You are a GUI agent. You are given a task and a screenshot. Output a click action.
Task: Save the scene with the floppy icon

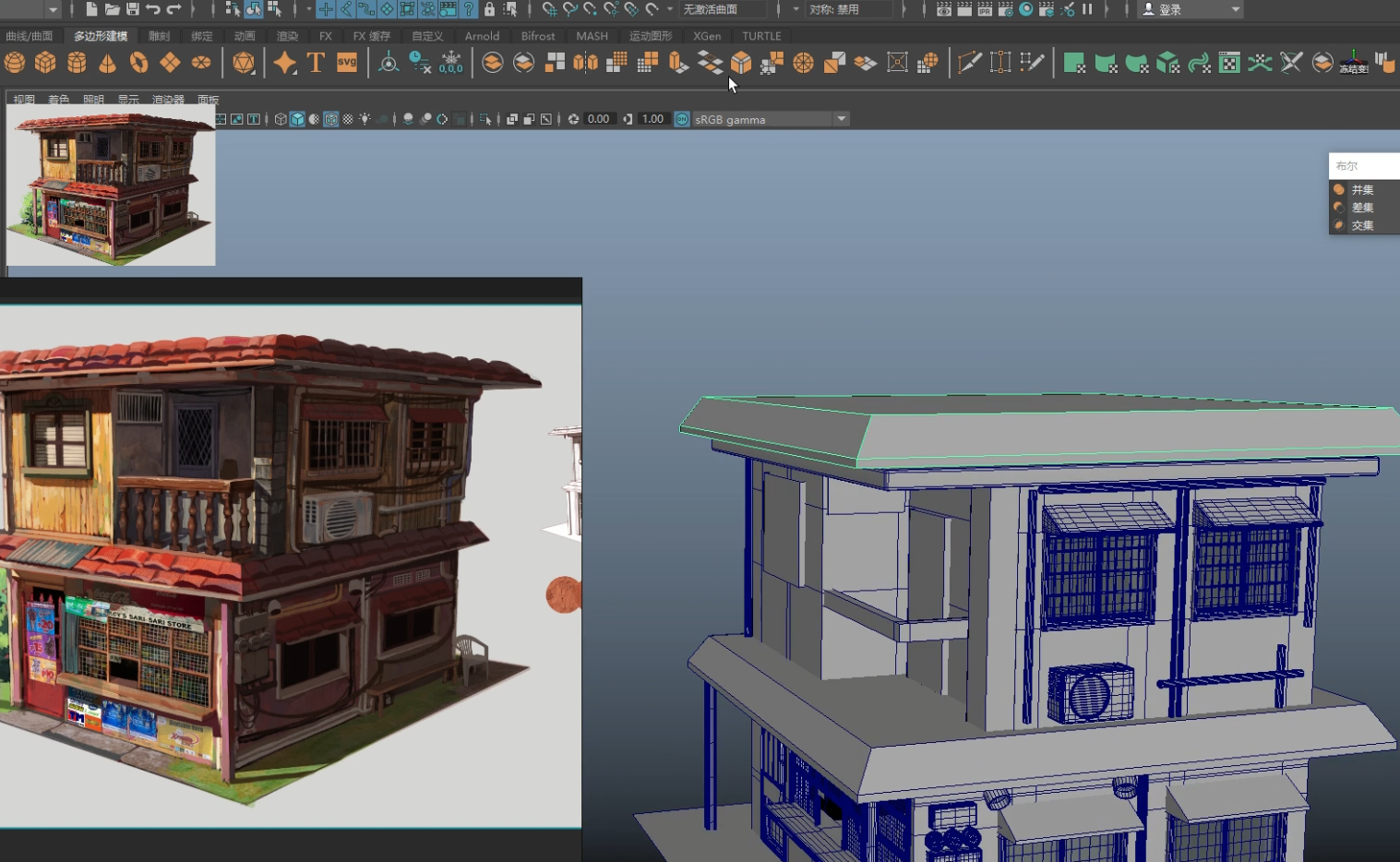pyautogui.click(x=133, y=9)
